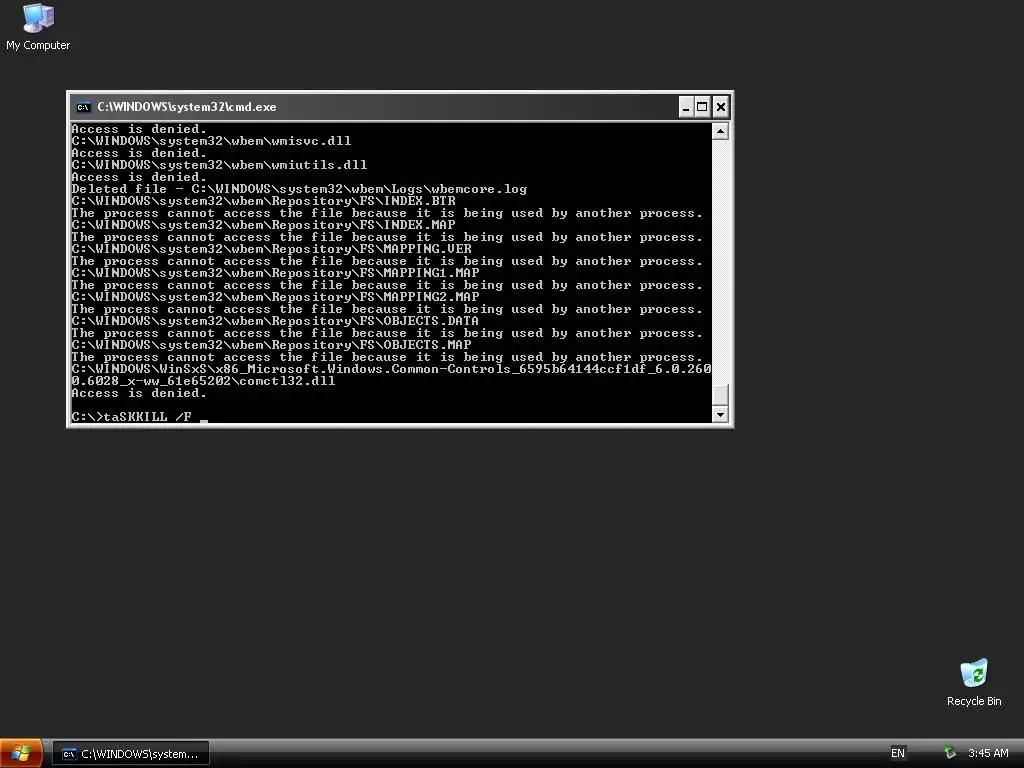Click the cmd window scrollbar thumb
This screenshot has height=768, width=1024.
[720, 395]
